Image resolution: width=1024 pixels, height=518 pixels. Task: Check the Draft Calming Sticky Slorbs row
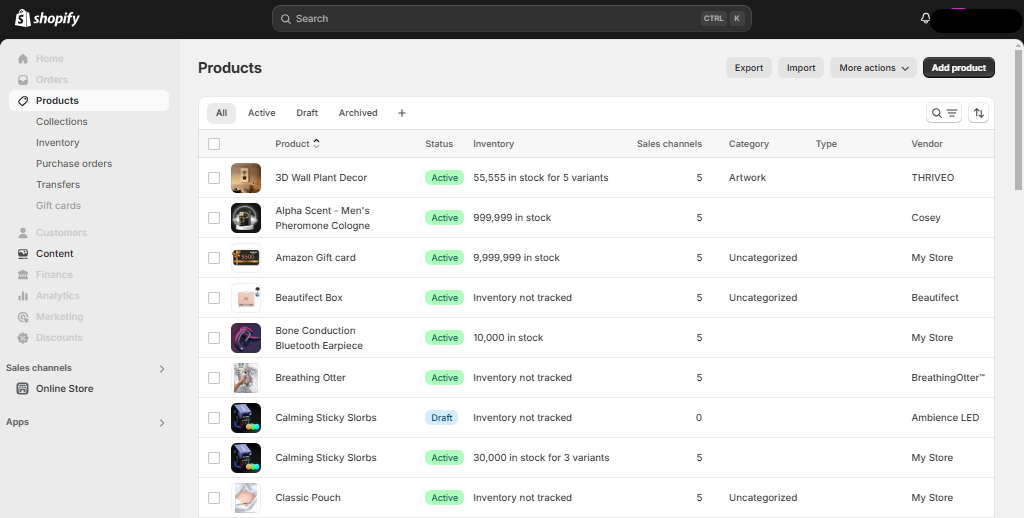click(214, 417)
